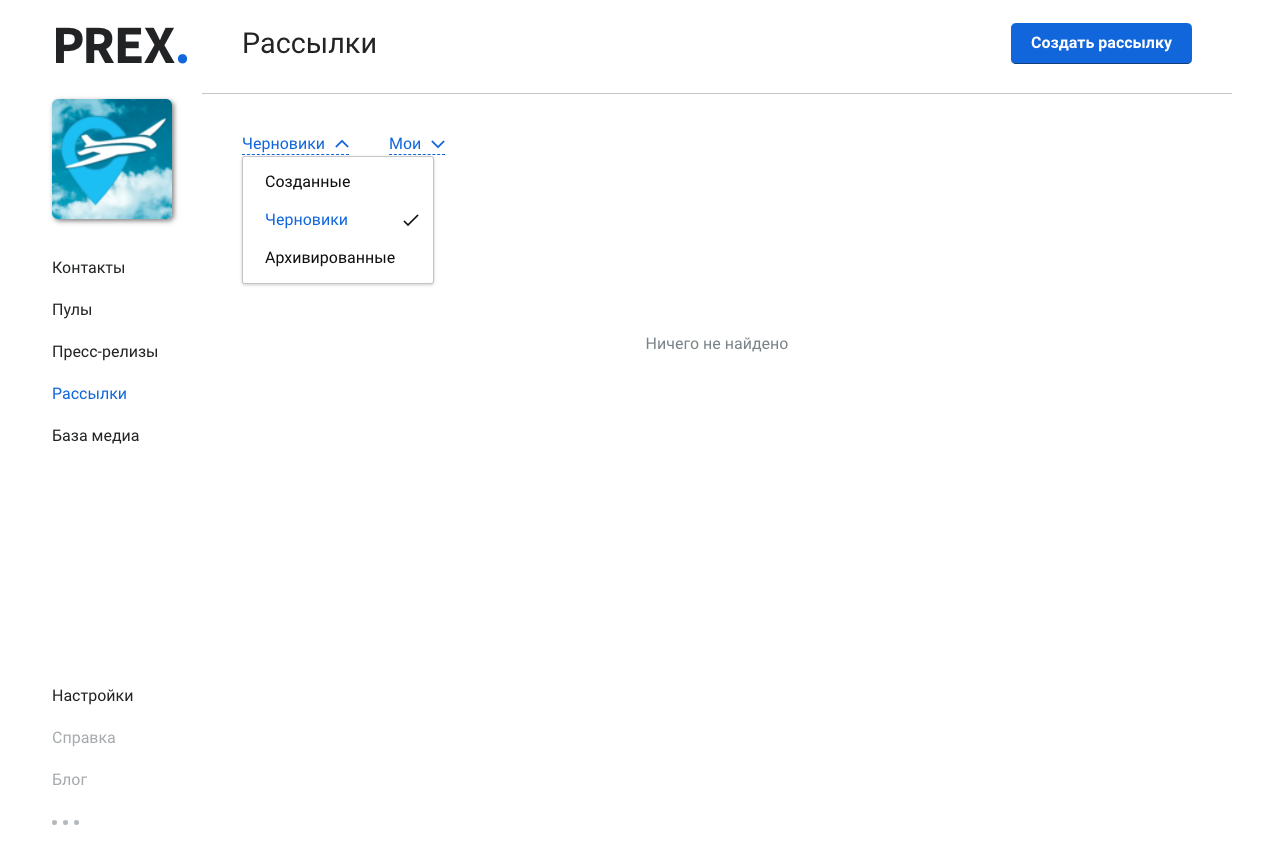Screen dimensions: 1268x852
Task: Collapse the Черновики filter via its up chevron
Action: 342,144
